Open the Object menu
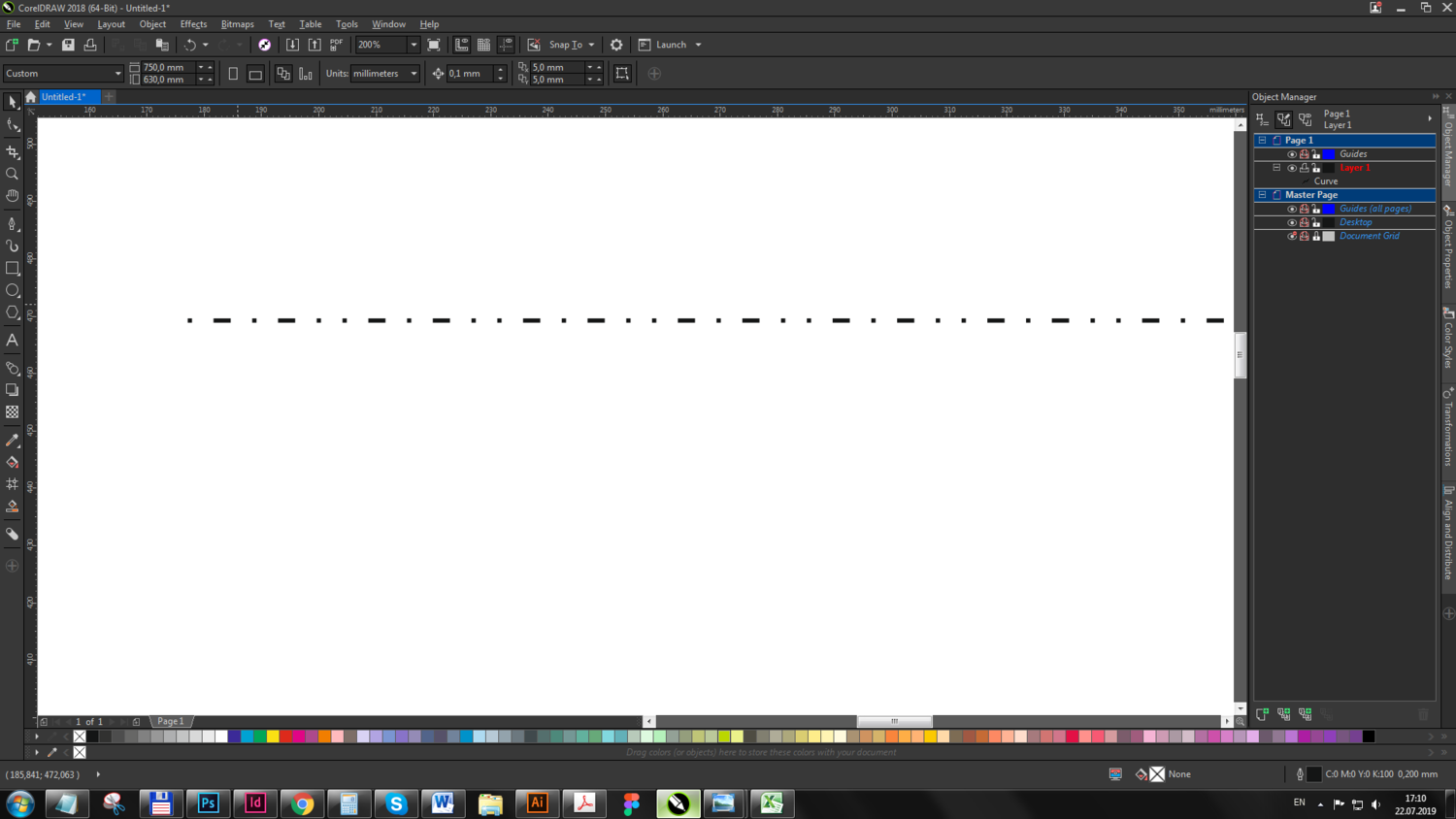1456x819 pixels. tap(152, 24)
